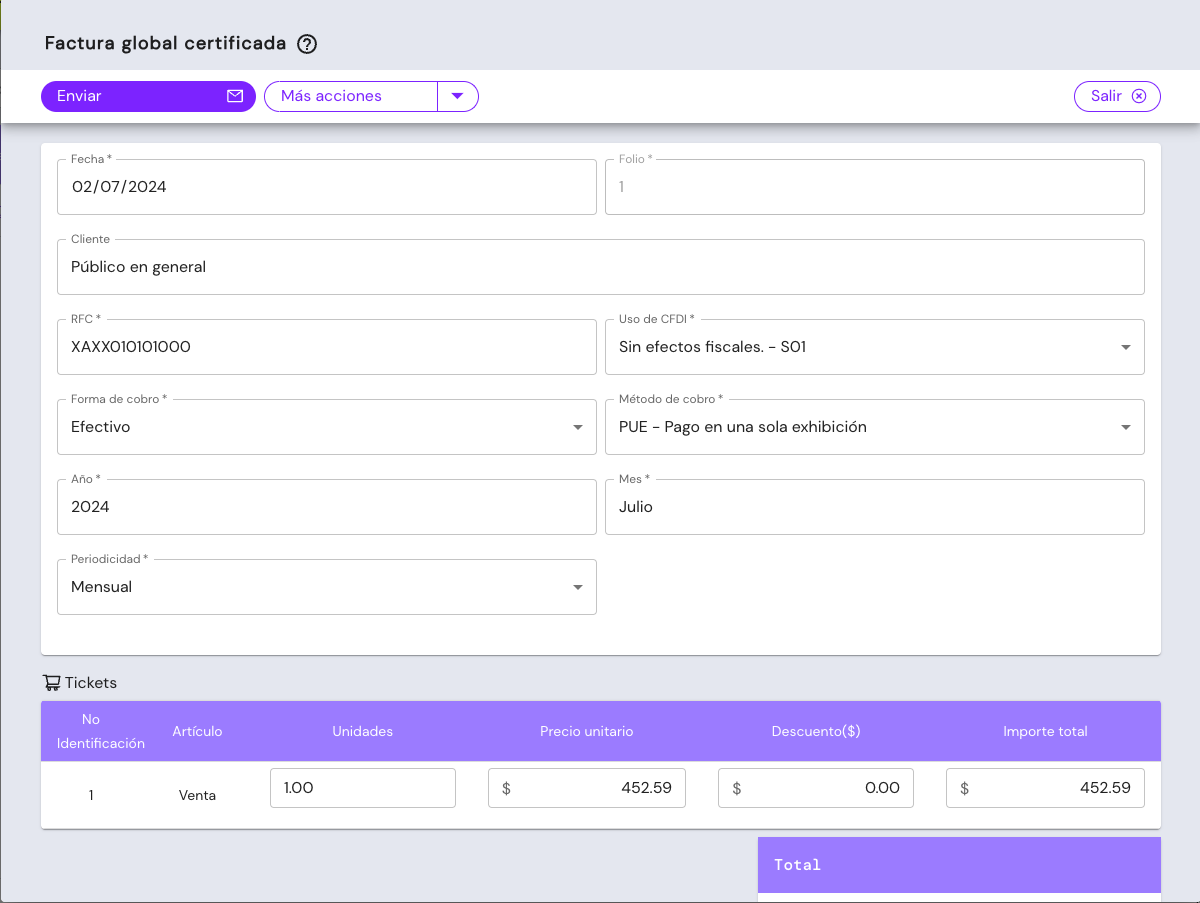Open the Periodicidad dropdown

tap(577, 587)
